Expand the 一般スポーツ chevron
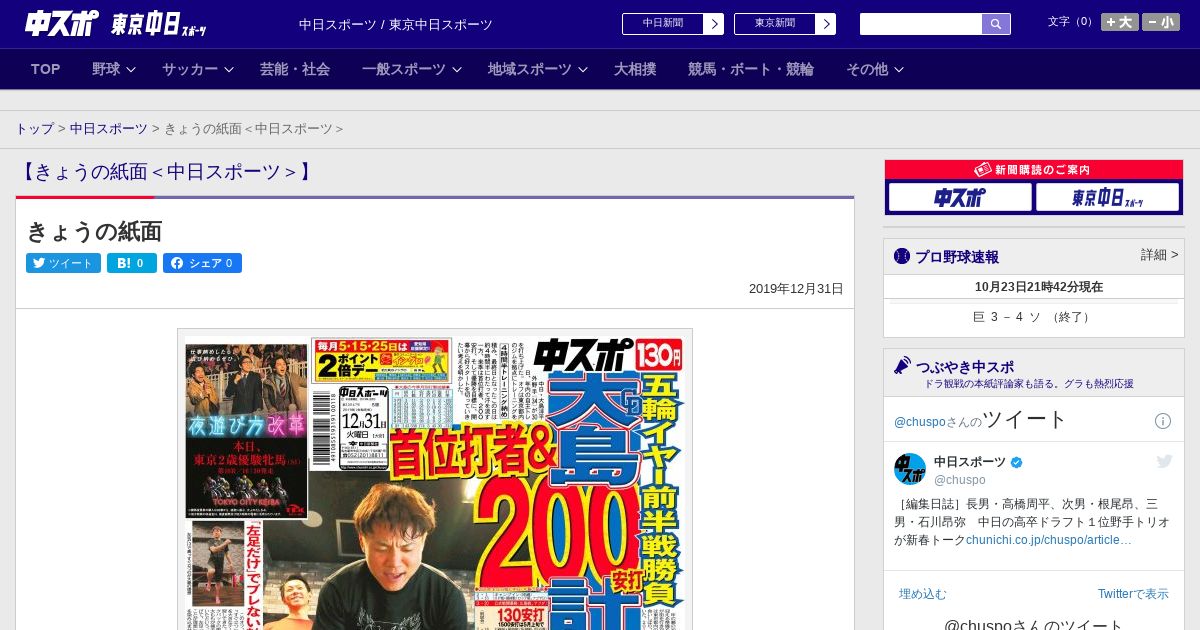The height and width of the screenshot is (630, 1200). coord(457,70)
